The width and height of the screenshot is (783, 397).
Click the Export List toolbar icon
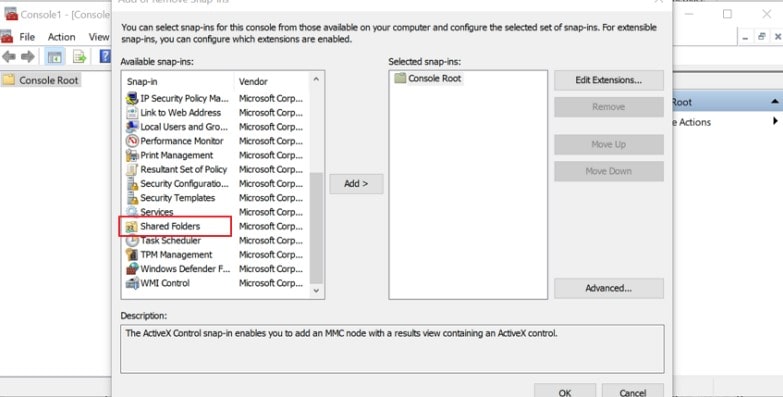click(x=79, y=56)
